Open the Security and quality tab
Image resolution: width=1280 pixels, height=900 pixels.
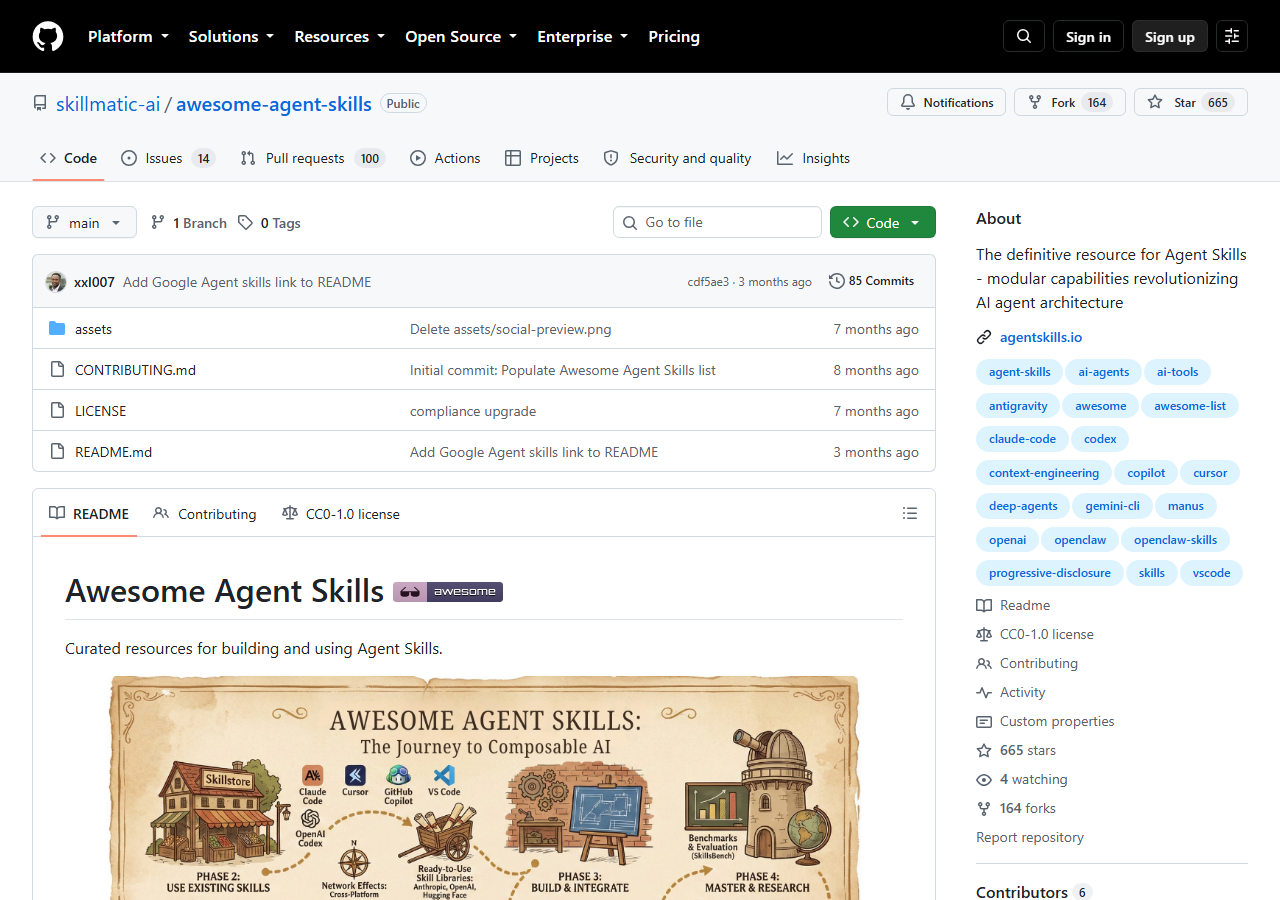(x=677, y=158)
